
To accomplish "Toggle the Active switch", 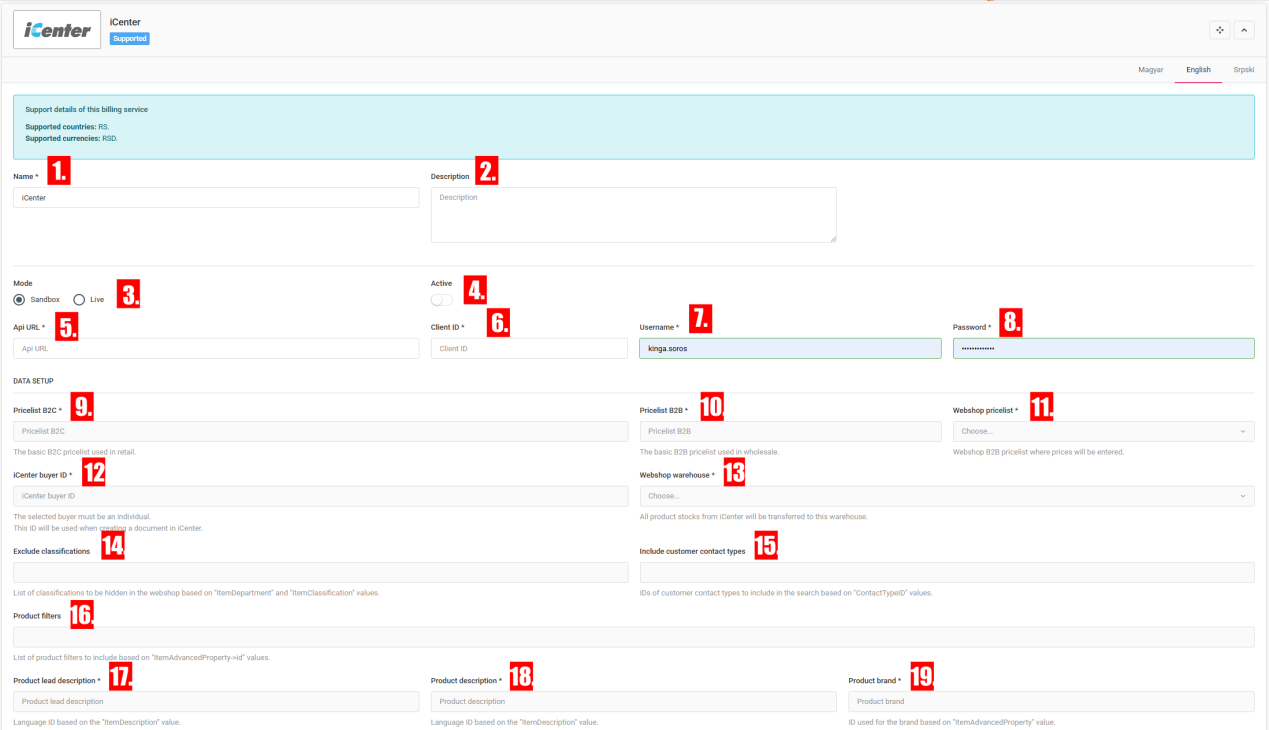I will (441, 300).
